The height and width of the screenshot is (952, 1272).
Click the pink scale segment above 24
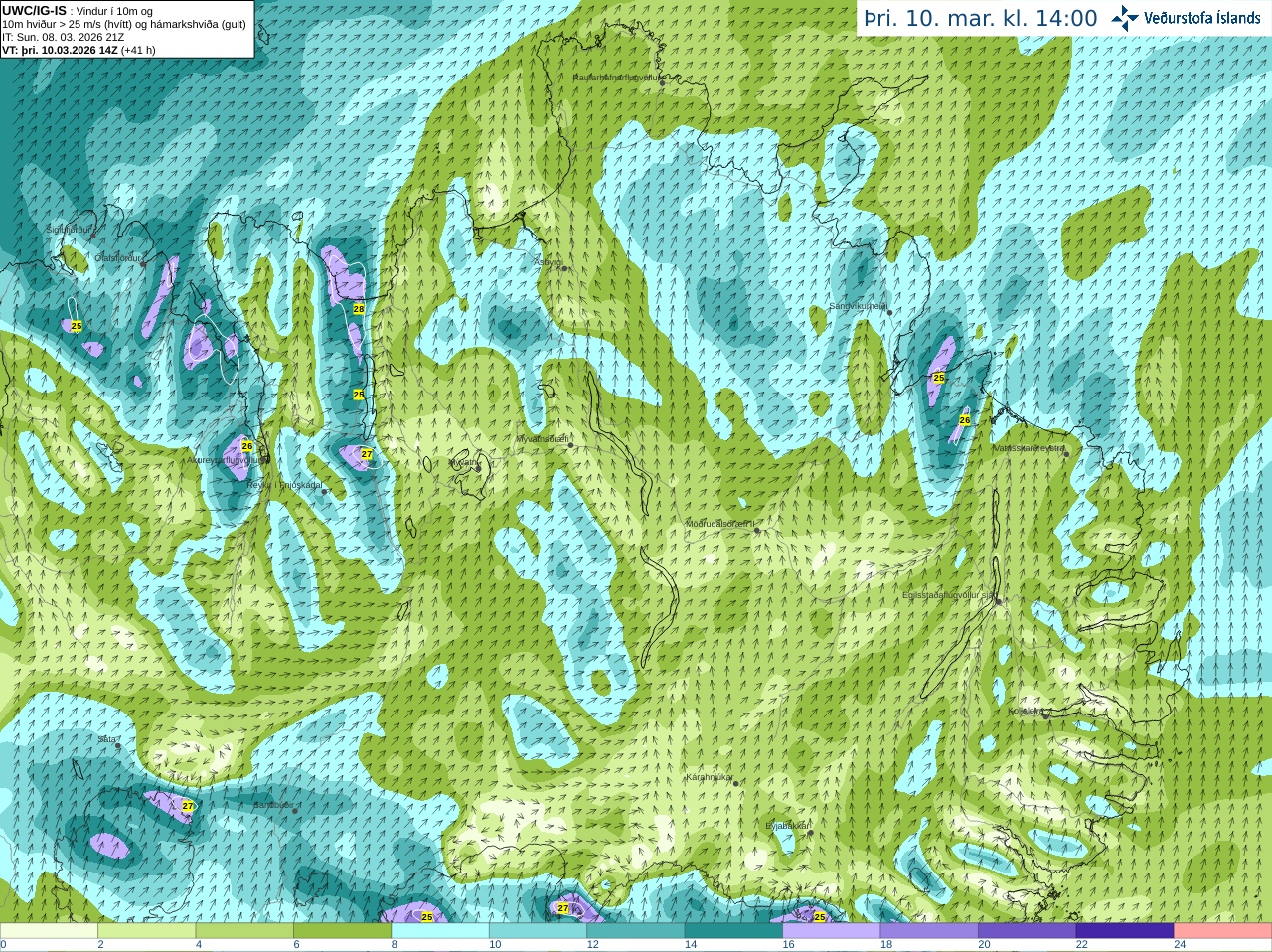(1223, 931)
